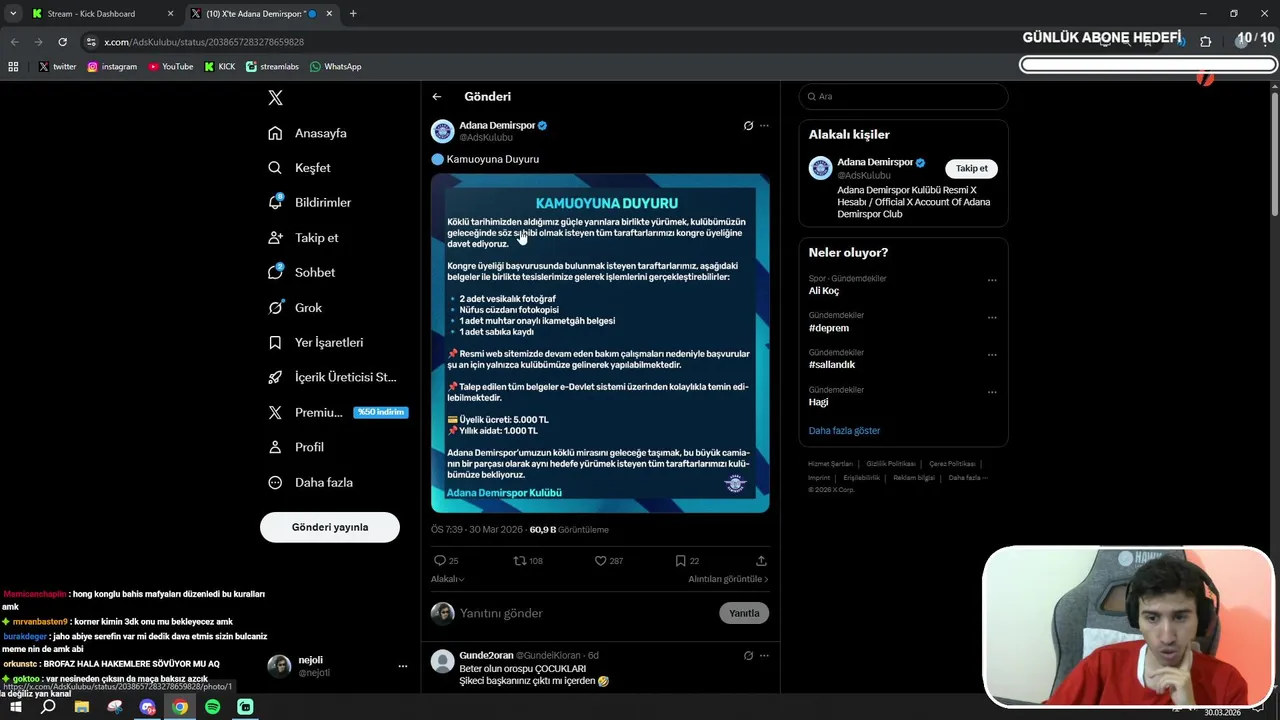1280x720 pixels.
Task: Click the Yanıtla button
Action: click(x=744, y=613)
